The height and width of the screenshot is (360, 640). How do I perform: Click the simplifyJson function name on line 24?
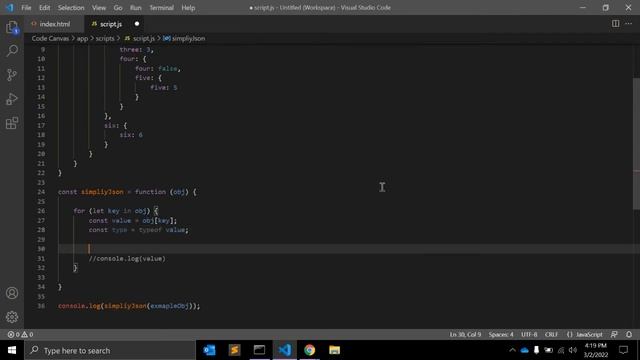click(x=102, y=192)
